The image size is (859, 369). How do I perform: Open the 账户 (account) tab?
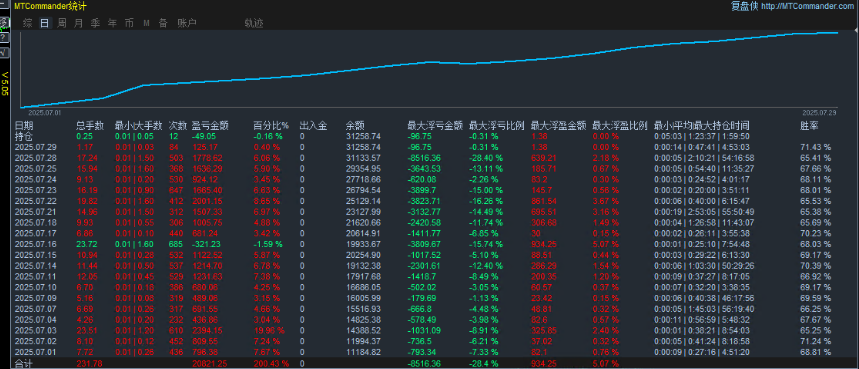[187, 23]
